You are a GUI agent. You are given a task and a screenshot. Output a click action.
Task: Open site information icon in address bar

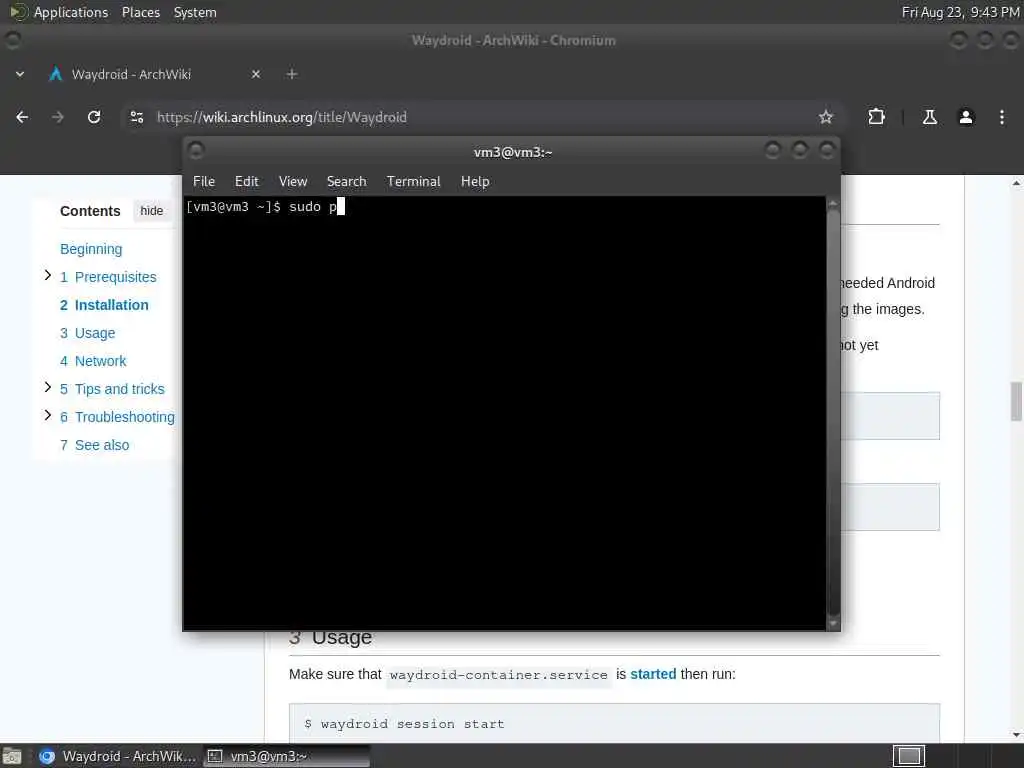point(137,117)
